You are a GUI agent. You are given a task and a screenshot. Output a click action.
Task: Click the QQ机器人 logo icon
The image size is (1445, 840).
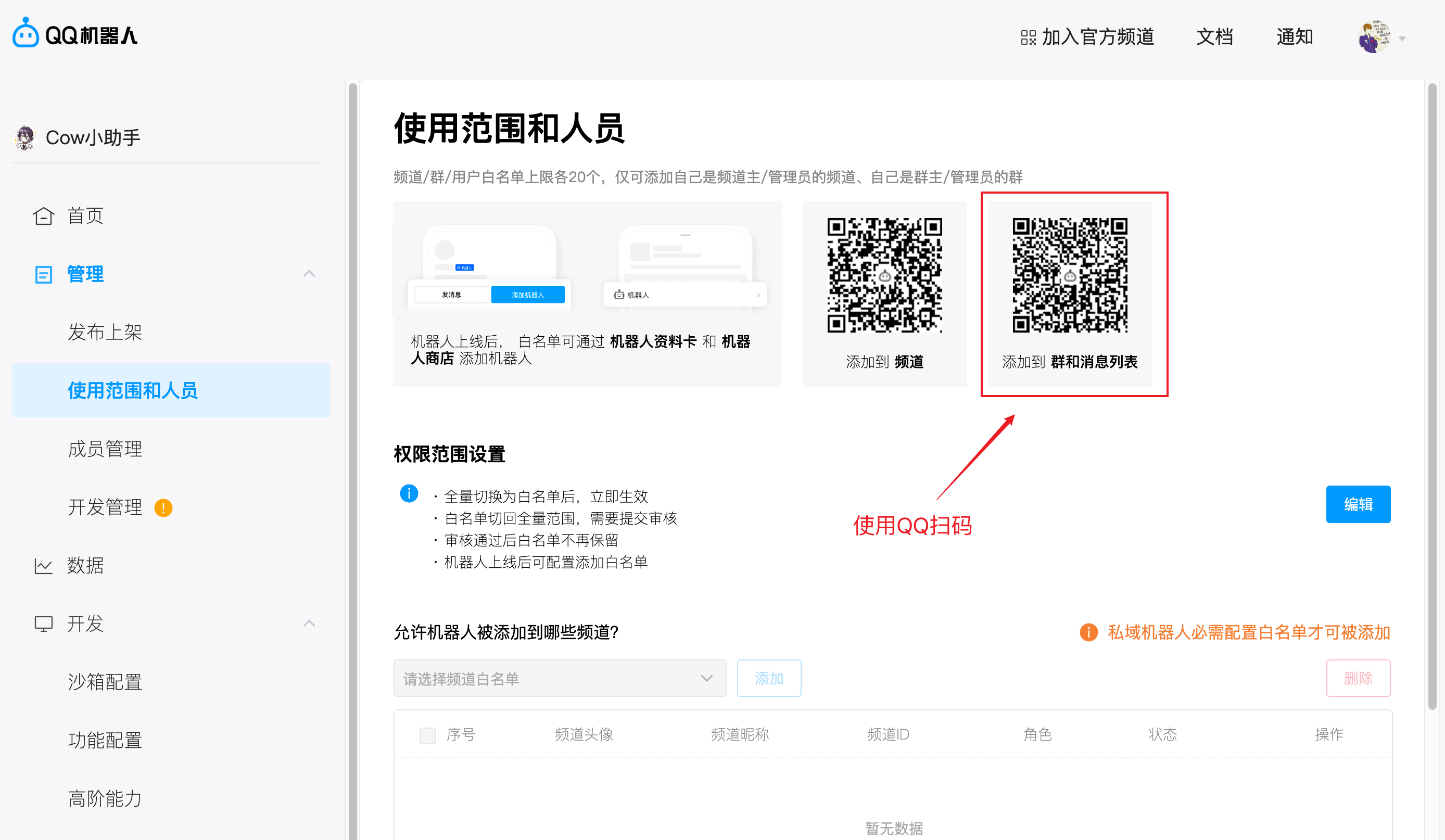coord(25,34)
